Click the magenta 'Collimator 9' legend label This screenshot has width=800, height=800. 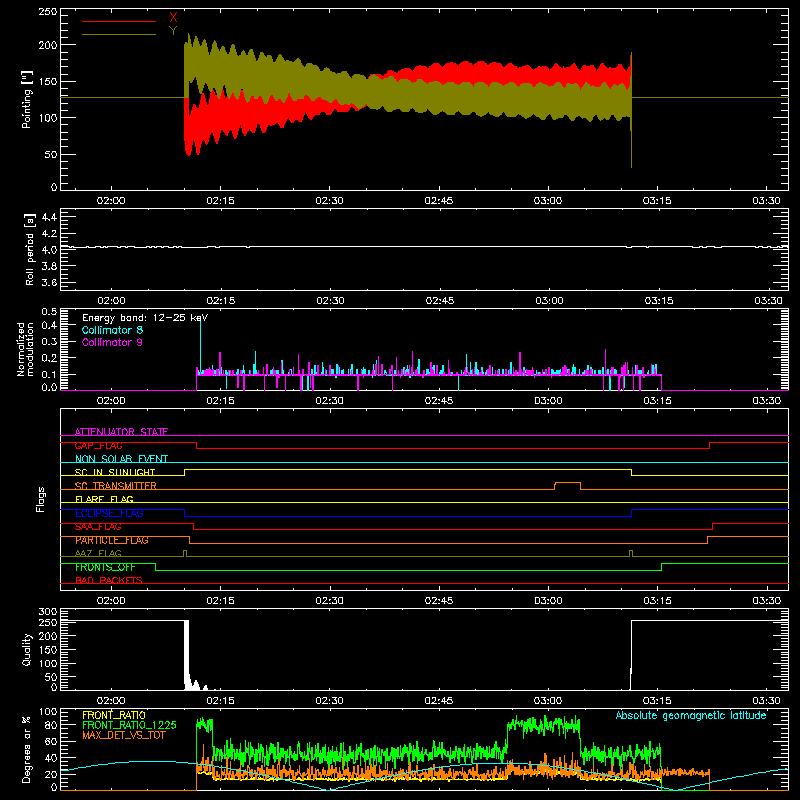click(x=112, y=342)
